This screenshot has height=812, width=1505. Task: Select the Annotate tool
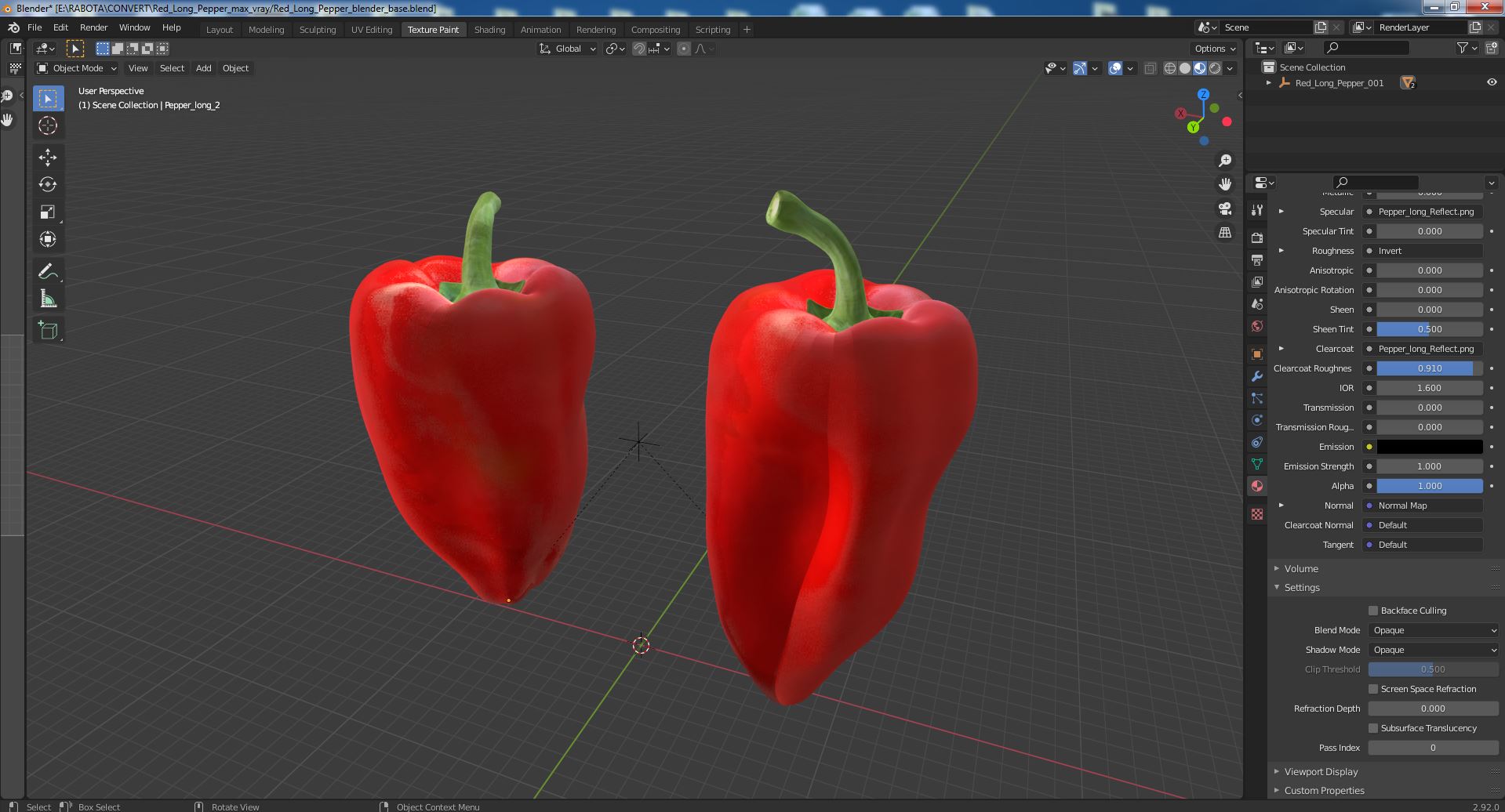pyautogui.click(x=48, y=271)
